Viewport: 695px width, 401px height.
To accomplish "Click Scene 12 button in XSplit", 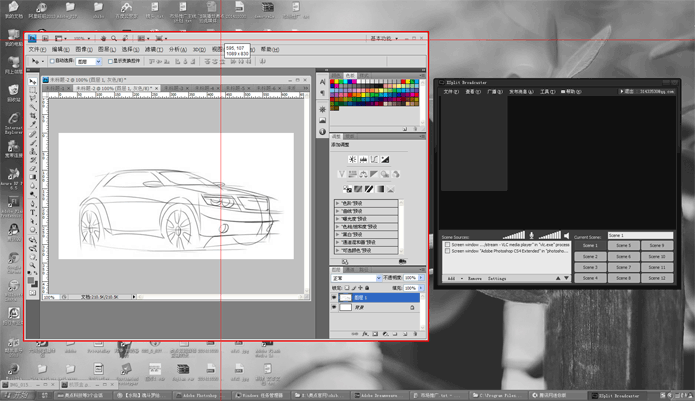I will [657, 278].
